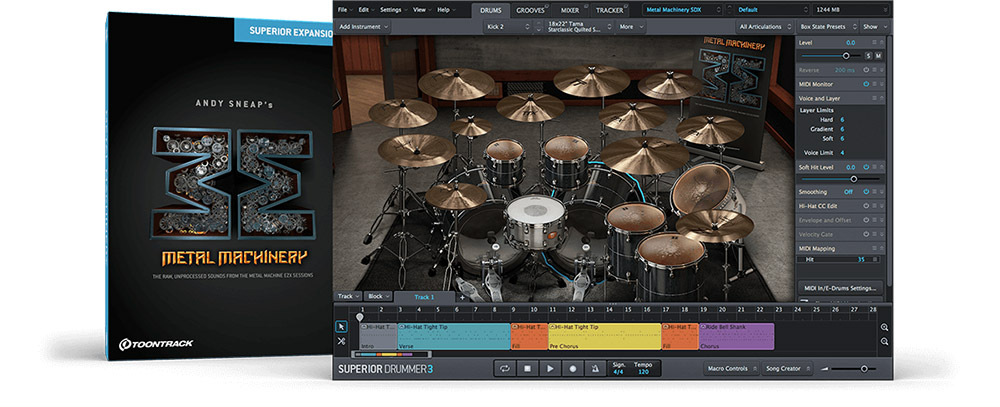The image size is (1000, 407).
Task: Select the DRUMS tab
Action: click(490, 10)
